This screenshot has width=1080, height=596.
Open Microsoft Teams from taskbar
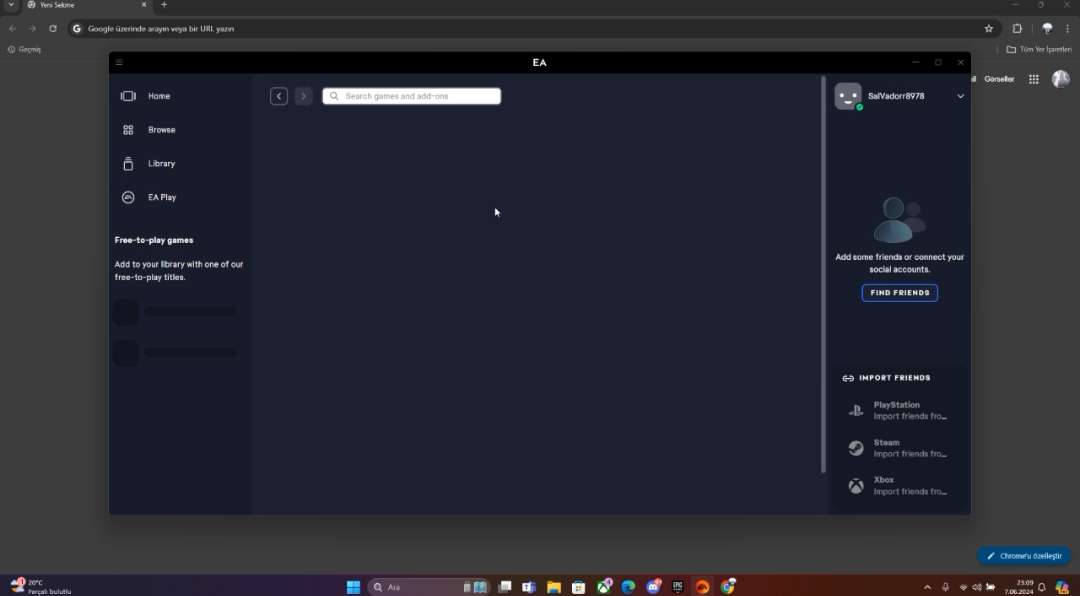pos(529,587)
